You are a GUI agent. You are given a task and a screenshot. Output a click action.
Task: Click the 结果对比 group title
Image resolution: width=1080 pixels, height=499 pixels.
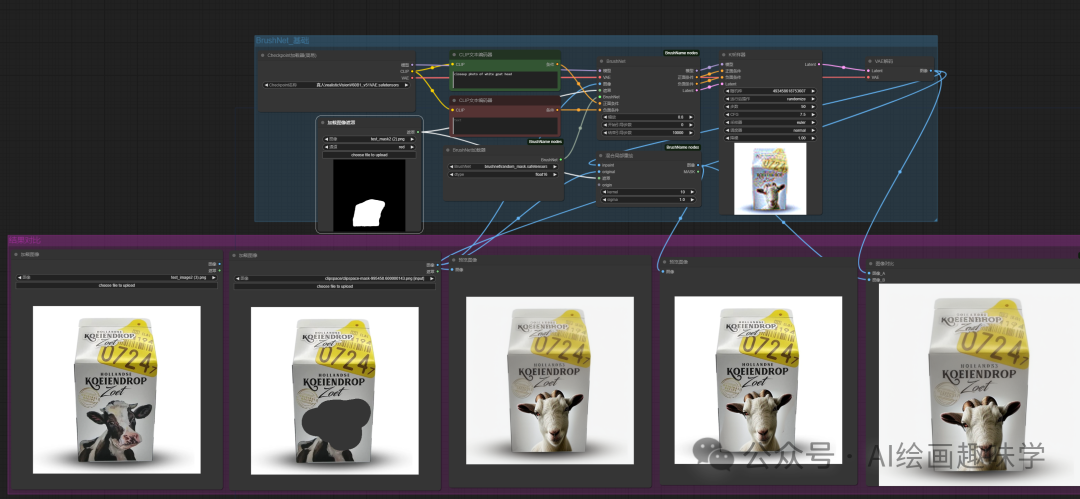click(25, 241)
